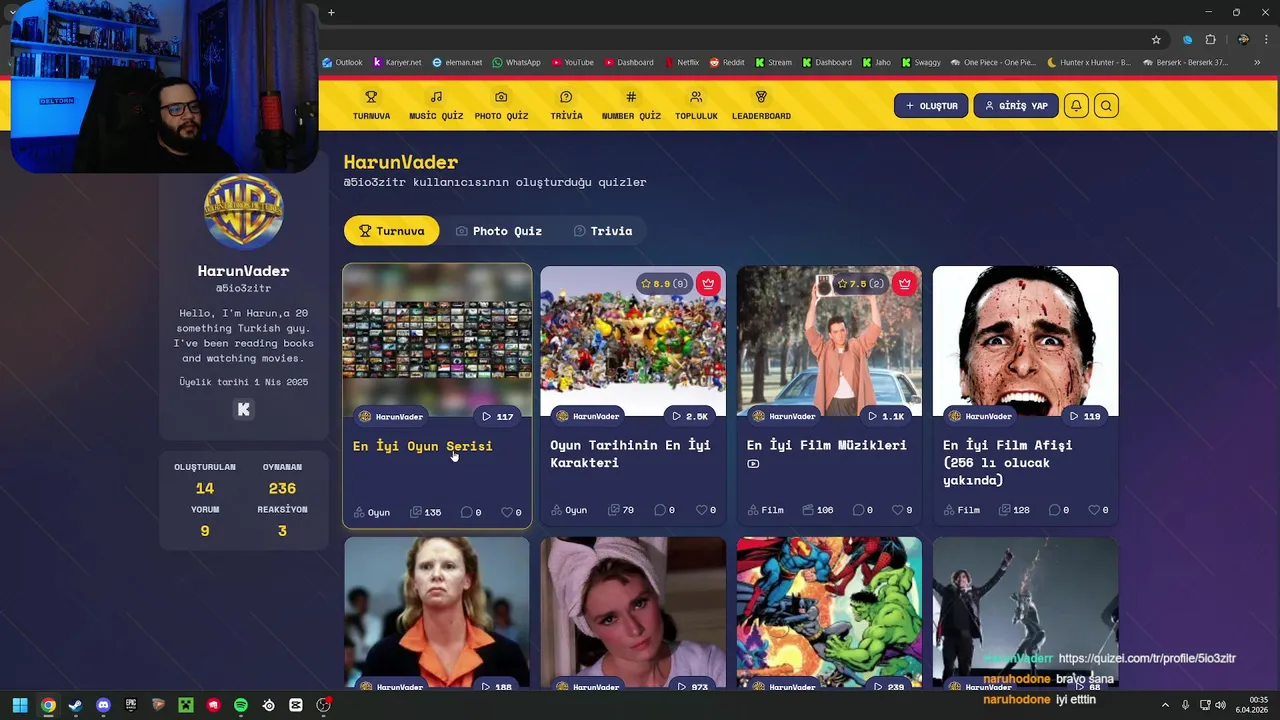Click the 8.9 rating badge

click(x=664, y=284)
